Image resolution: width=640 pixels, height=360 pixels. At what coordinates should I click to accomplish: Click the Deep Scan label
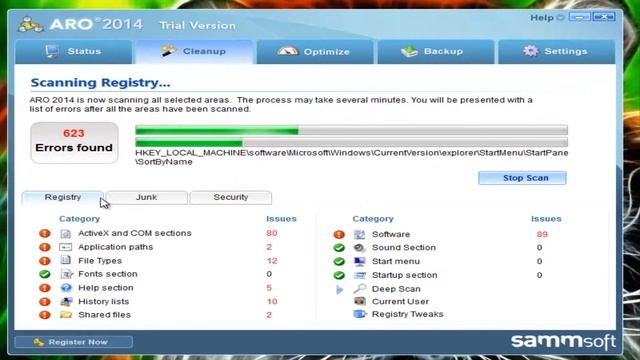[396, 289]
